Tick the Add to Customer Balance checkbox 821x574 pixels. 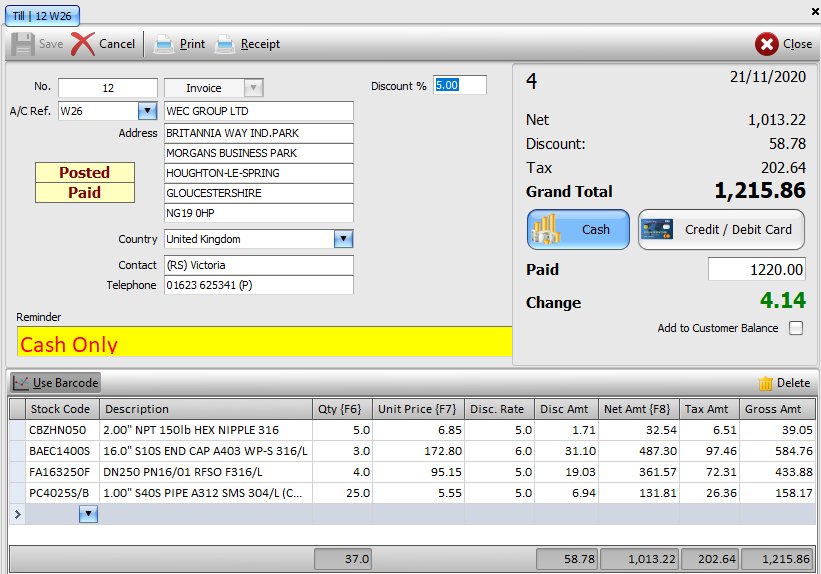[x=796, y=328]
